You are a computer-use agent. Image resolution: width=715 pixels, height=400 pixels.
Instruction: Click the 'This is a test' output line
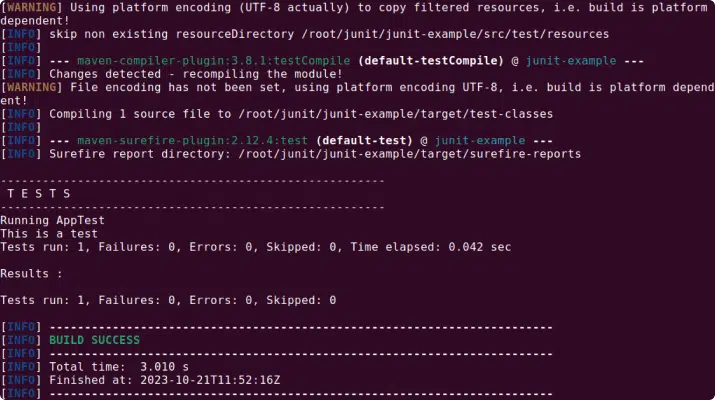tap(48, 233)
